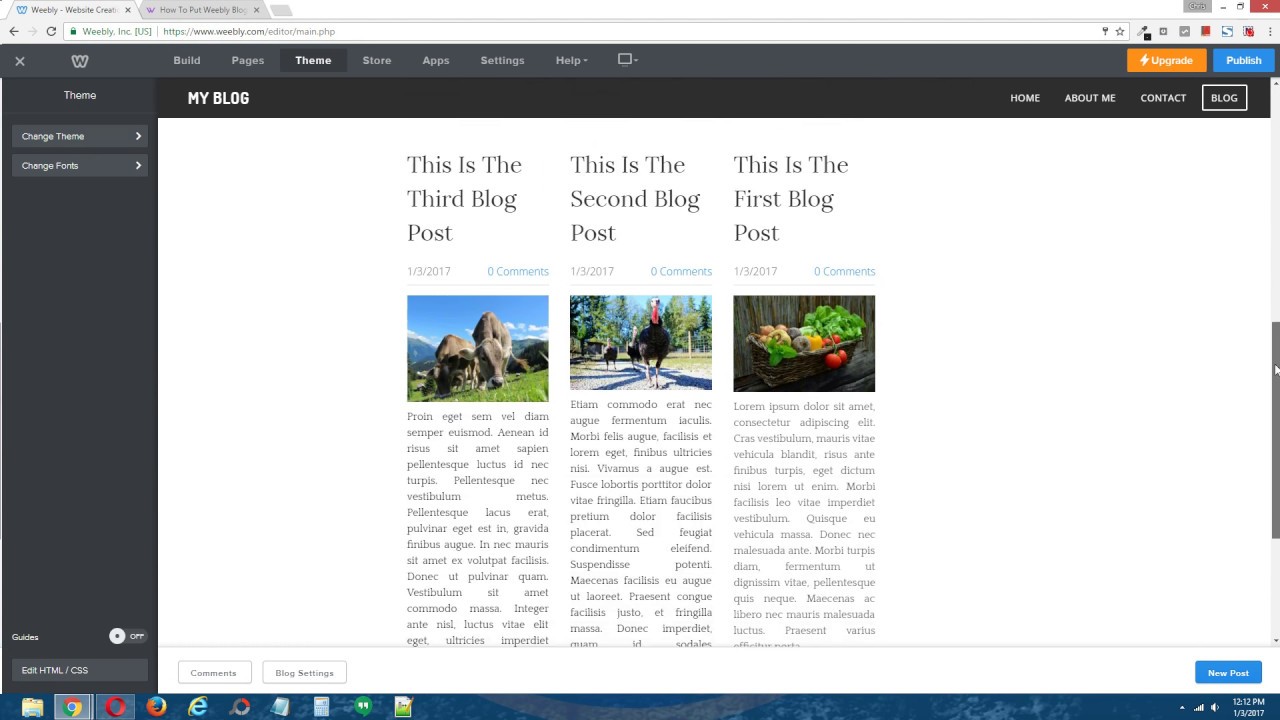
Task: Close the editor with the X icon
Action: 19,61
